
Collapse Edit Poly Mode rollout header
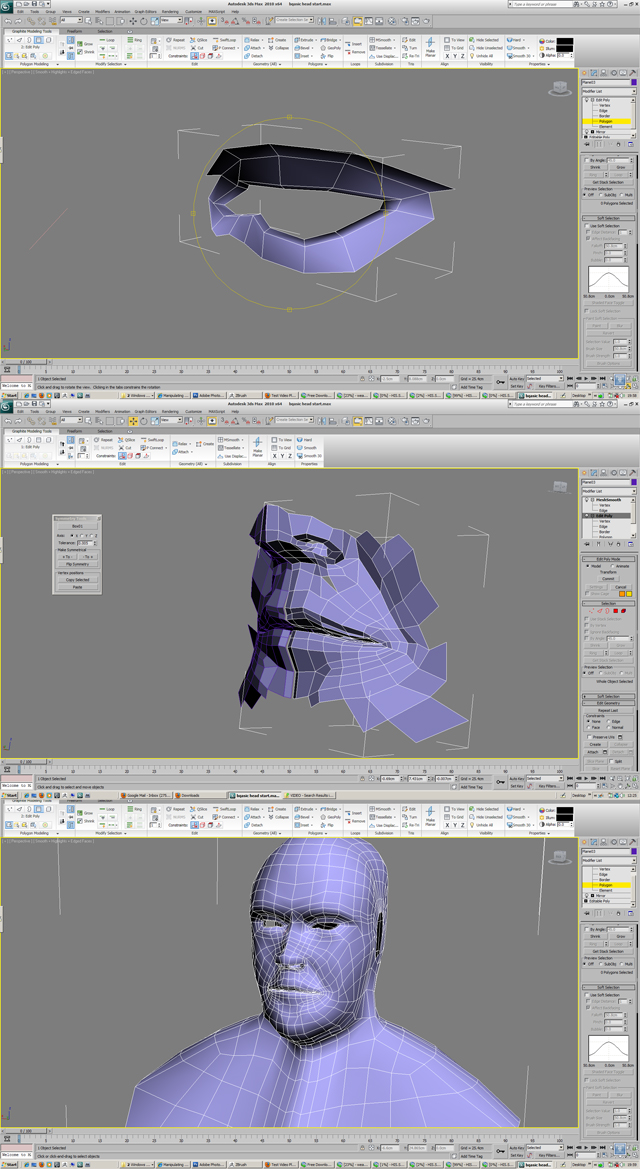click(x=609, y=559)
